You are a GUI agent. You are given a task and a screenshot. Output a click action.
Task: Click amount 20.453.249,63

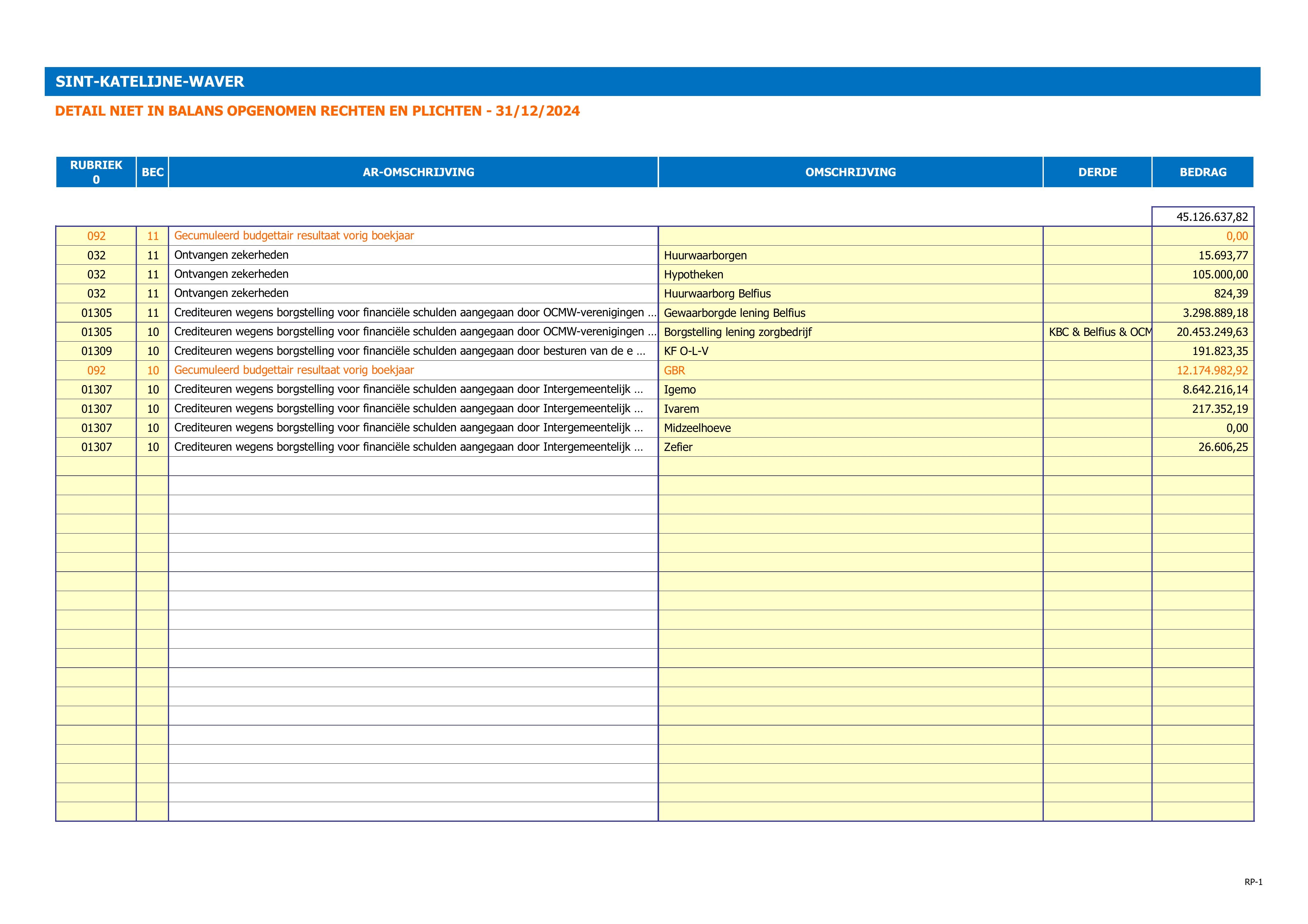pyautogui.click(x=1203, y=332)
